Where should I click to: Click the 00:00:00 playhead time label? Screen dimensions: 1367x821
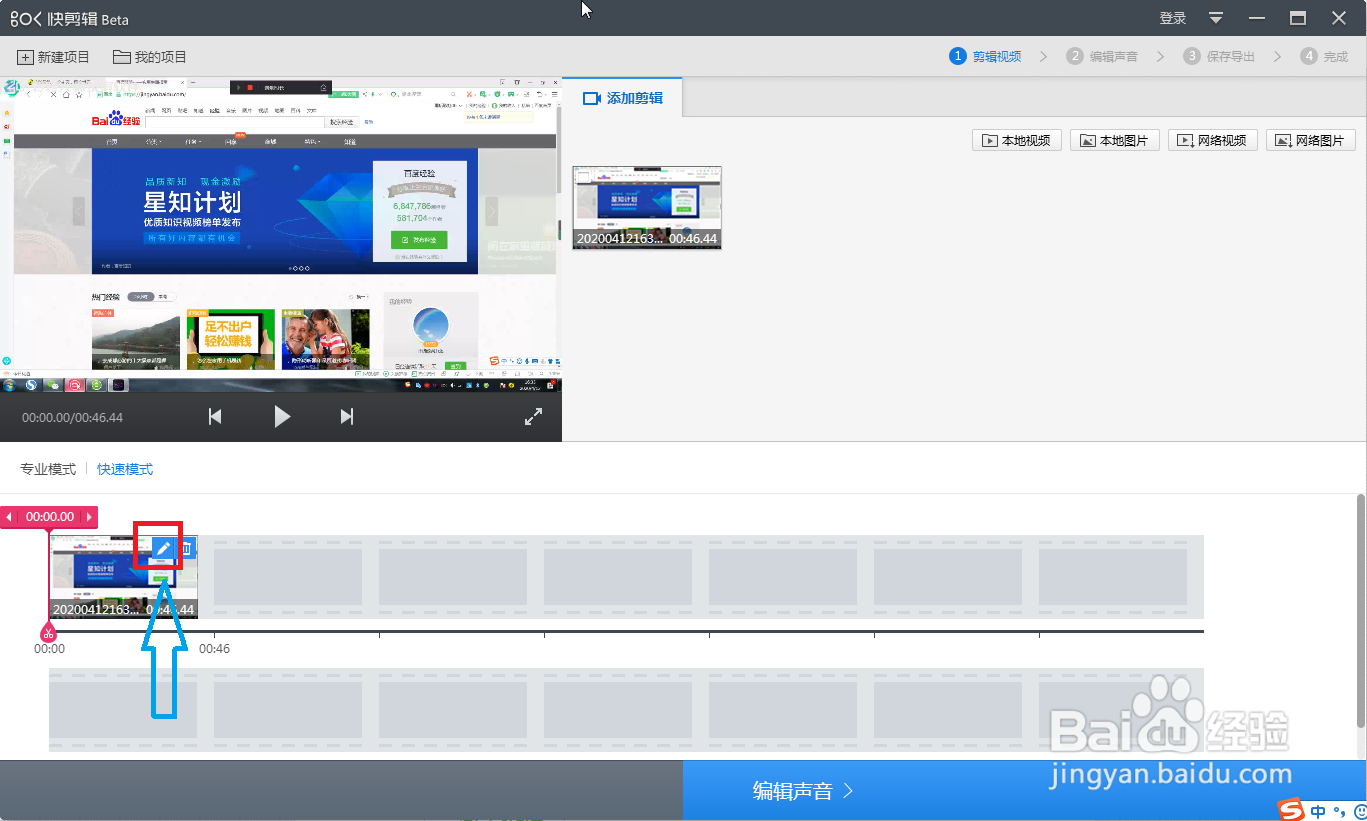[x=50, y=517]
